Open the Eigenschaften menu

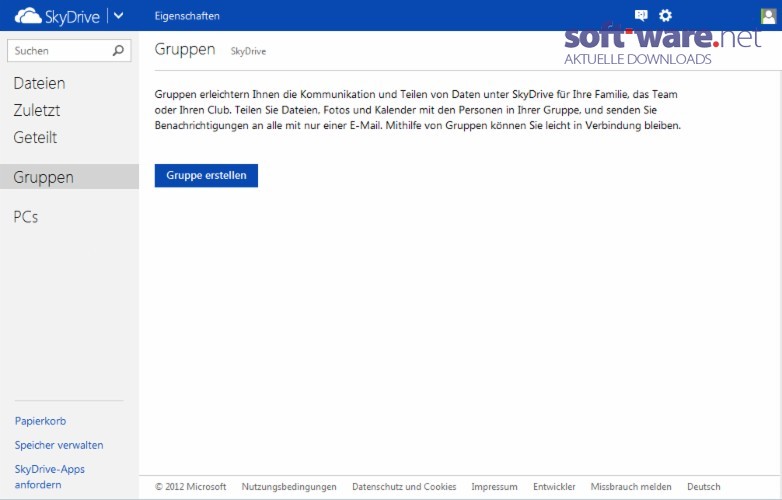tap(187, 16)
